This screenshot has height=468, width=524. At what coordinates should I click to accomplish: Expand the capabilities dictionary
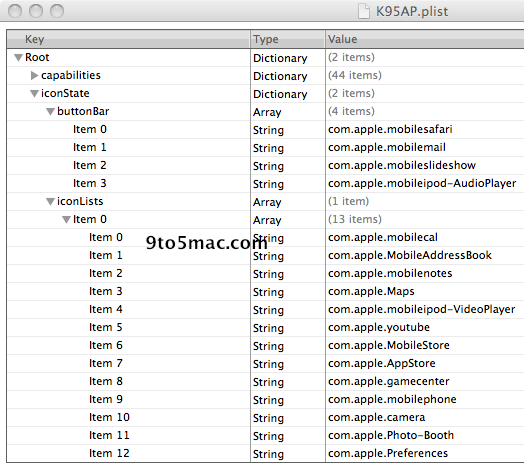pos(34,76)
